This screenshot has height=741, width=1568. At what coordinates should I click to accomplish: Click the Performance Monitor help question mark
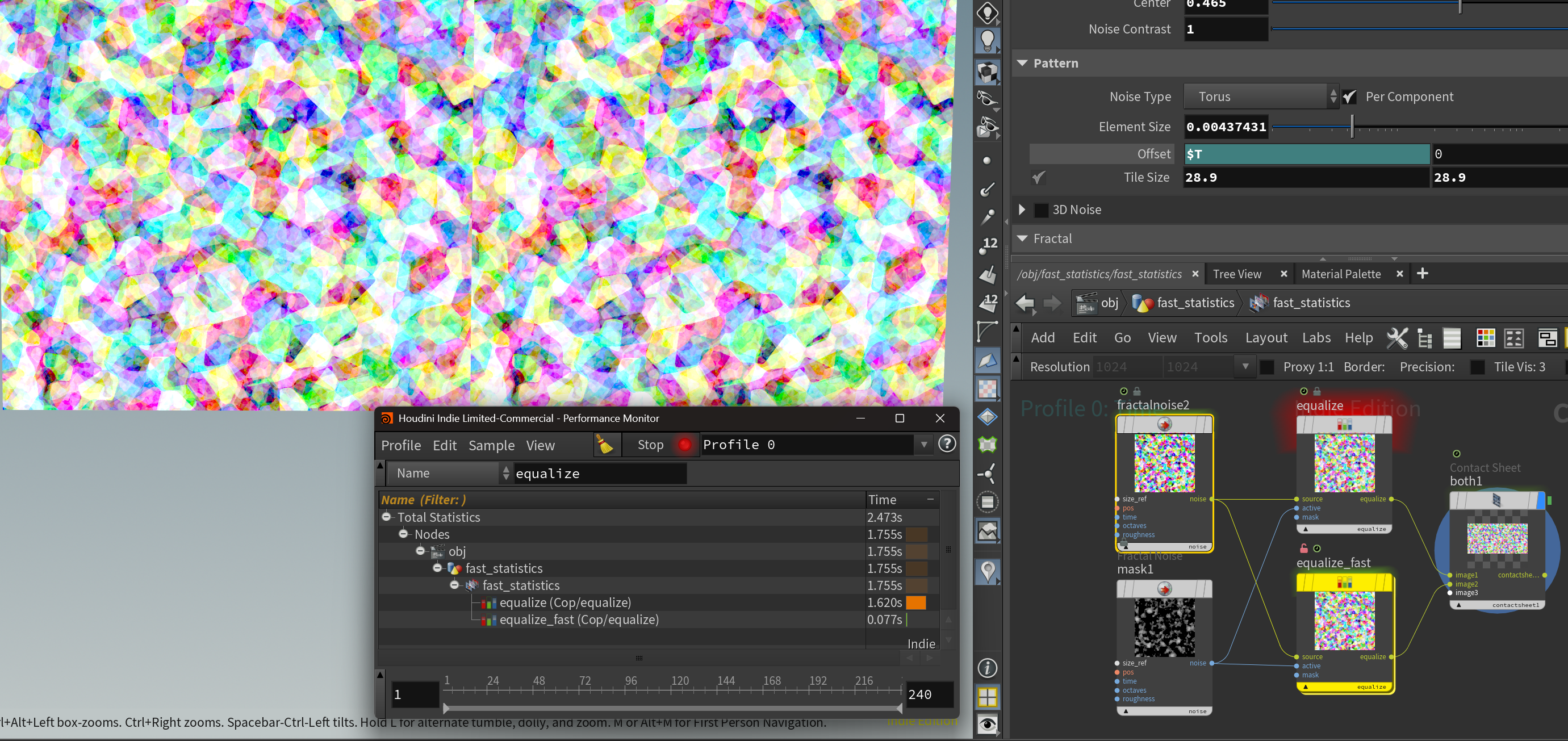(947, 444)
